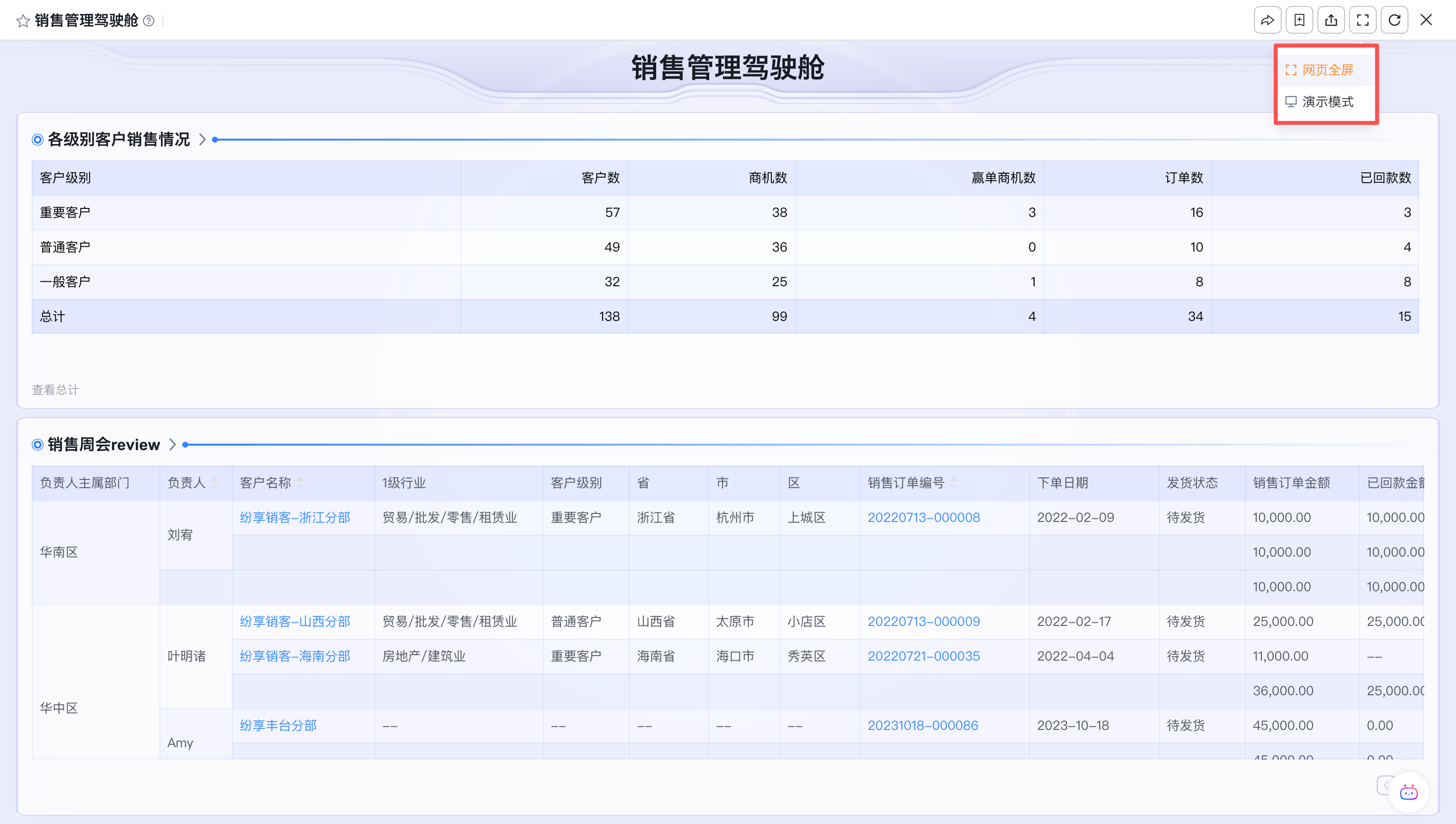Refresh the dashboard data
Image resolution: width=1456 pixels, height=824 pixels.
tap(1394, 20)
